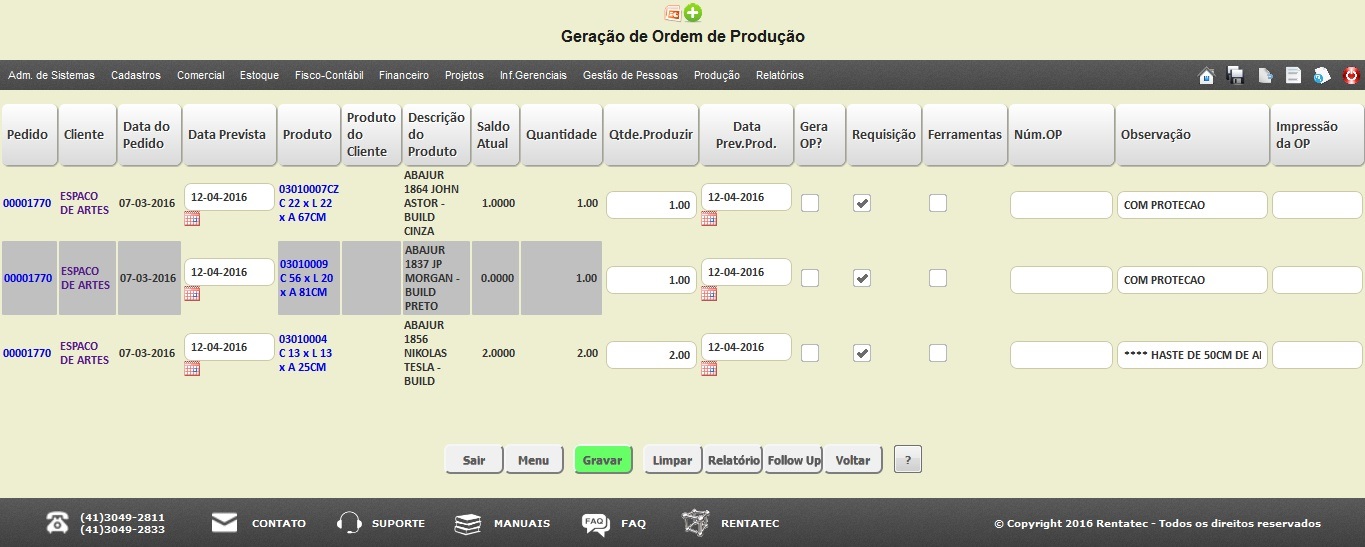Click the Pedido column header
The image size is (1365, 547).
point(28,135)
